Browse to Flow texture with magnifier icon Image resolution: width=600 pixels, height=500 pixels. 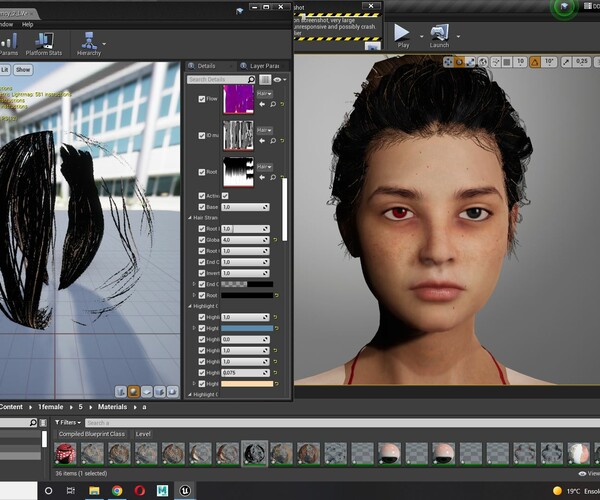[x=273, y=104]
